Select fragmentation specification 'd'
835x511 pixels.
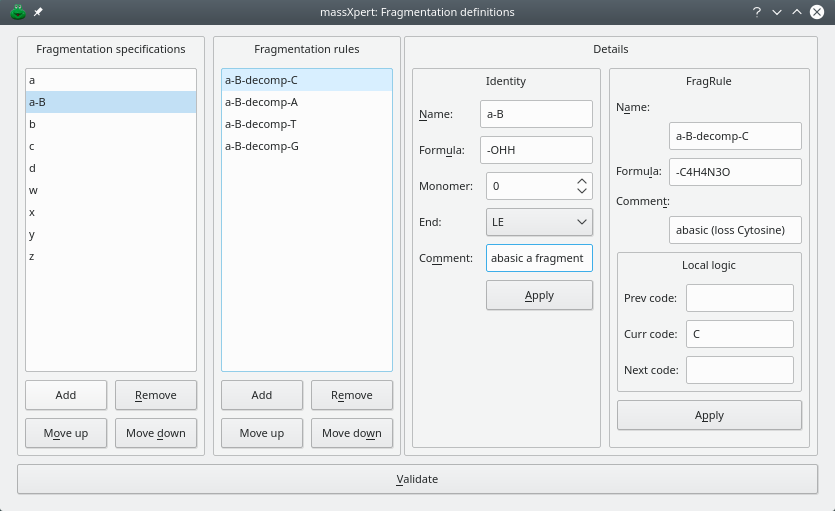[111, 168]
